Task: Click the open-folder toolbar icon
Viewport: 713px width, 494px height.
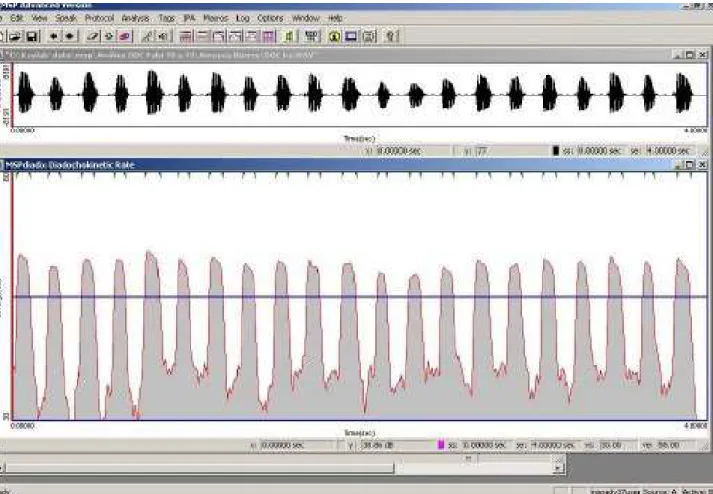Action: (15, 36)
